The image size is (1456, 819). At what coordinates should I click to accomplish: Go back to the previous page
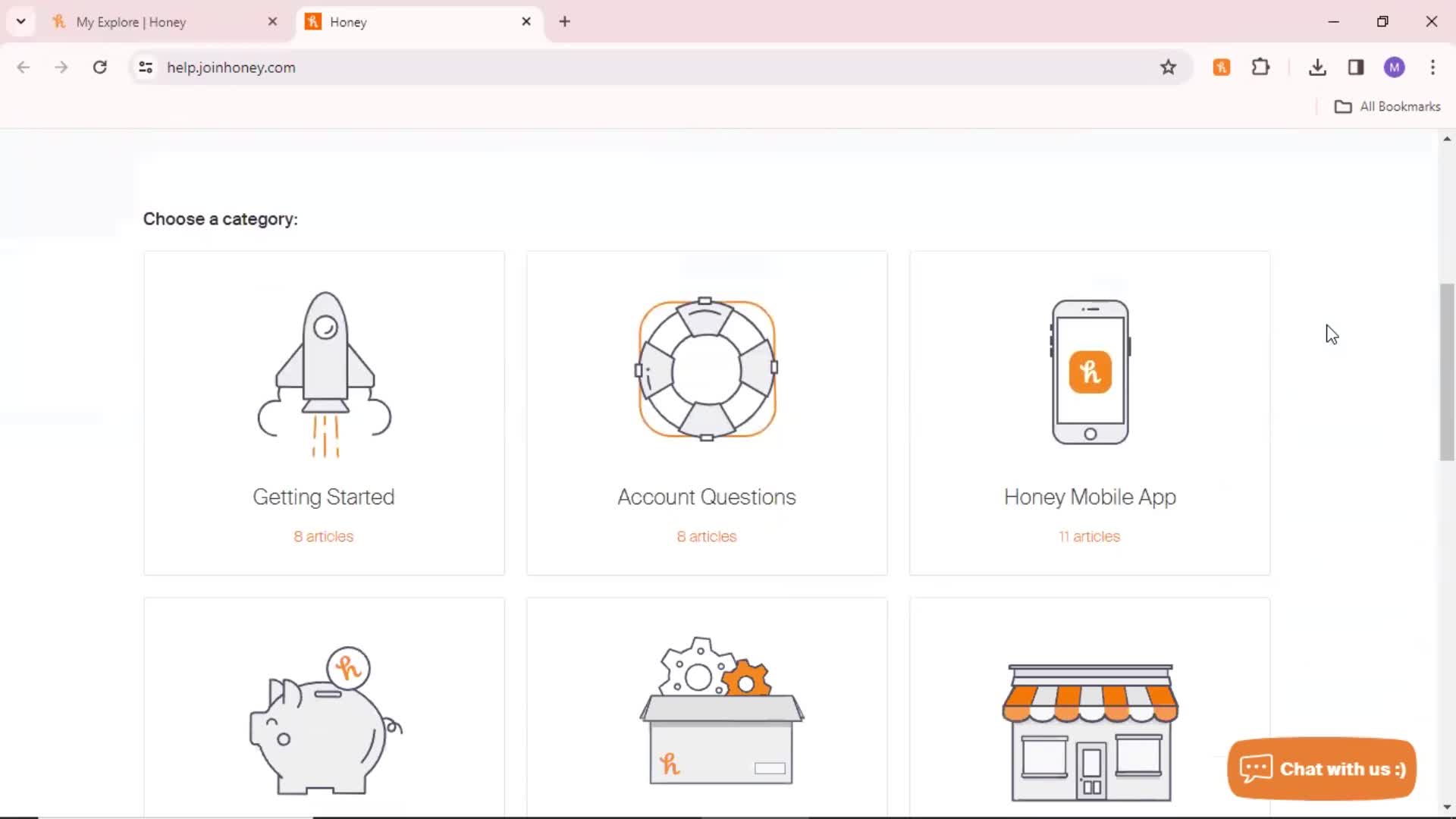(x=24, y=67)
